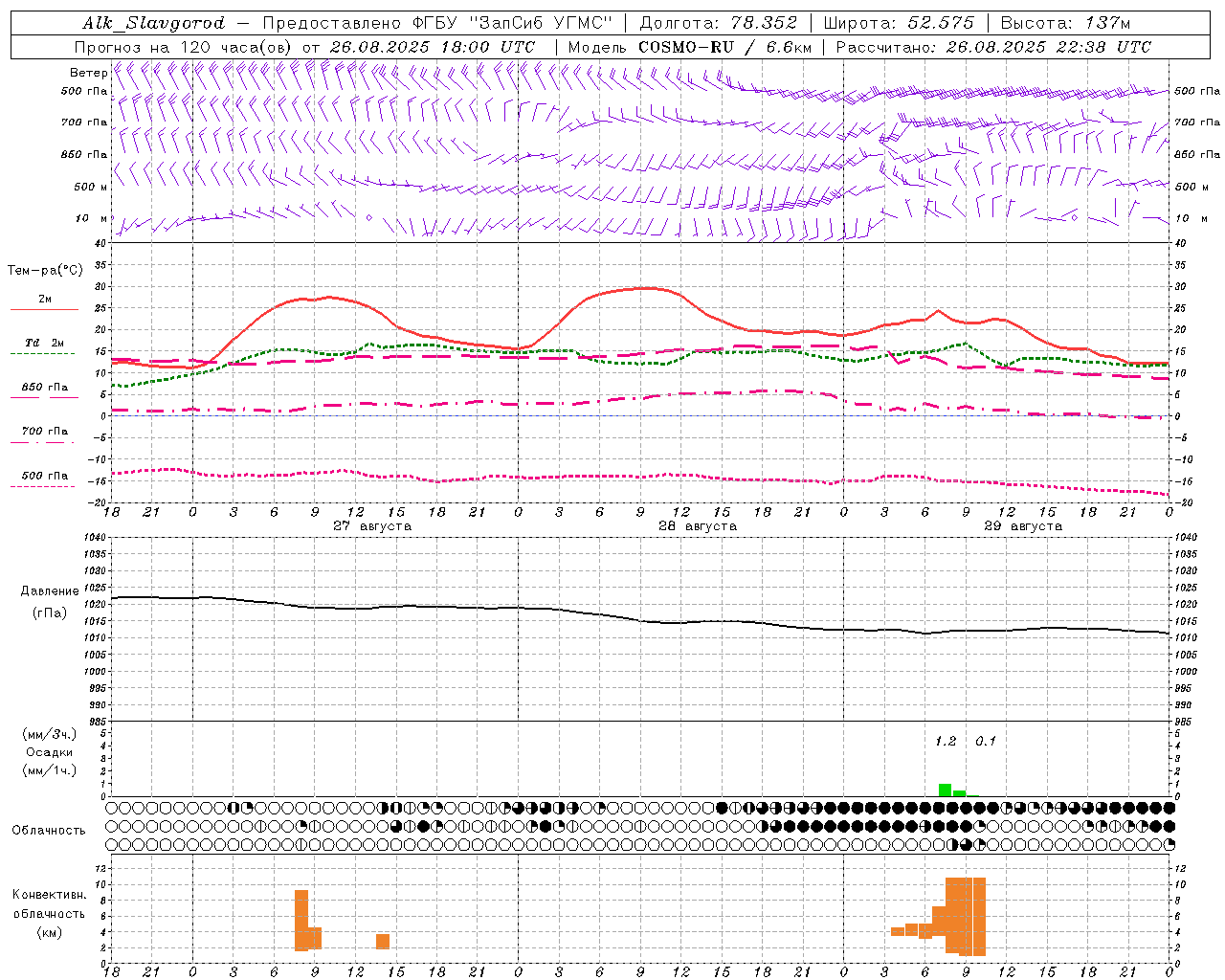
Task: Click the 1.2 precipitation amount value
Action: click(x=946, y=742)
